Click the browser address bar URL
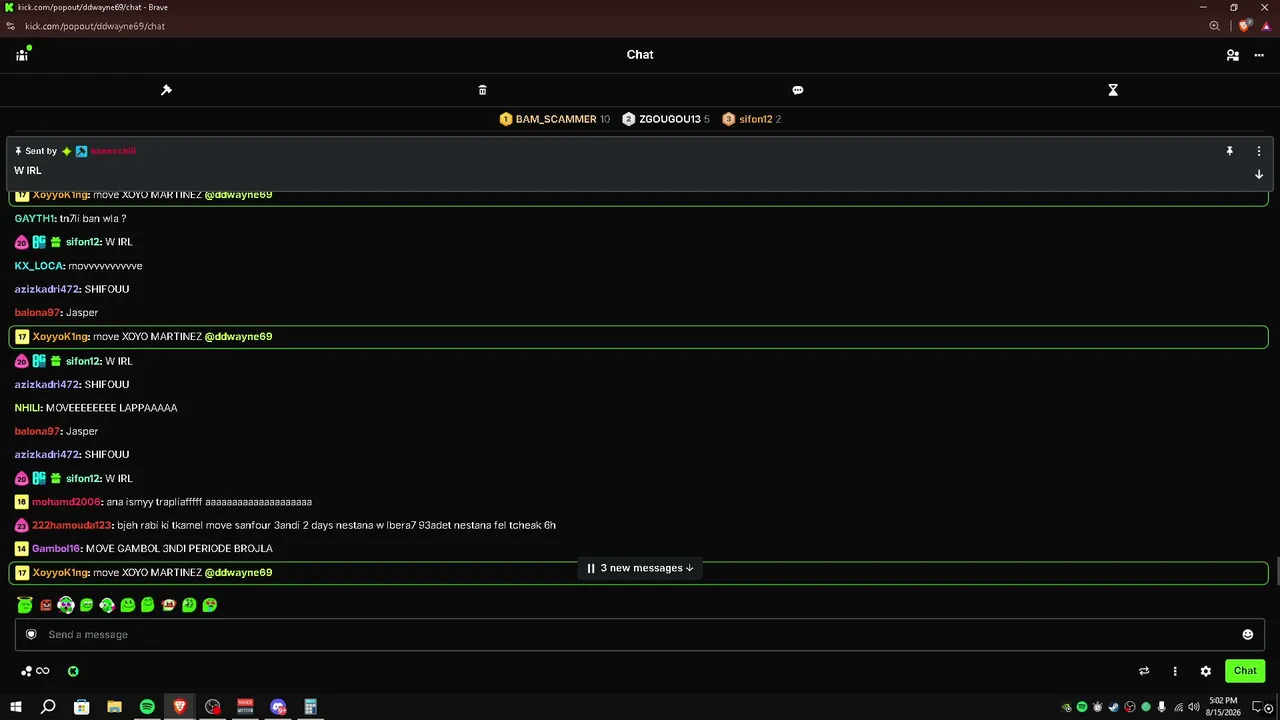 point(95,26)
